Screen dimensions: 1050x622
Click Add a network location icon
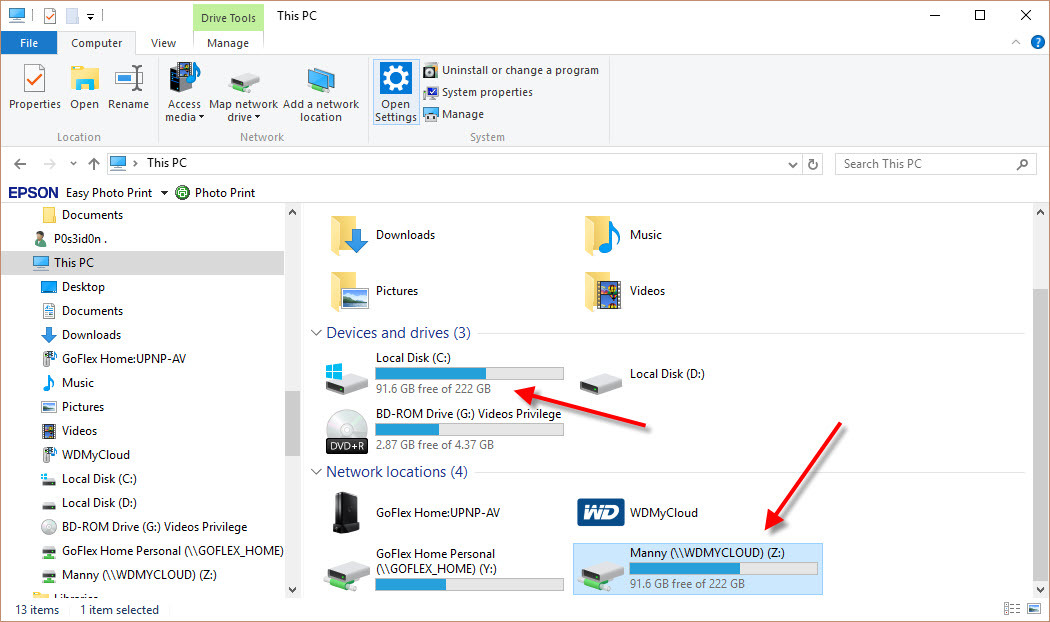(321, 80)
